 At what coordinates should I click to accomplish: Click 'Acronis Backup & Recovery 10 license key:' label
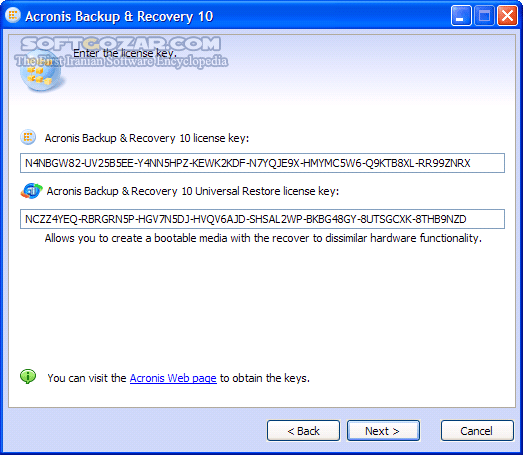[147, 138]
